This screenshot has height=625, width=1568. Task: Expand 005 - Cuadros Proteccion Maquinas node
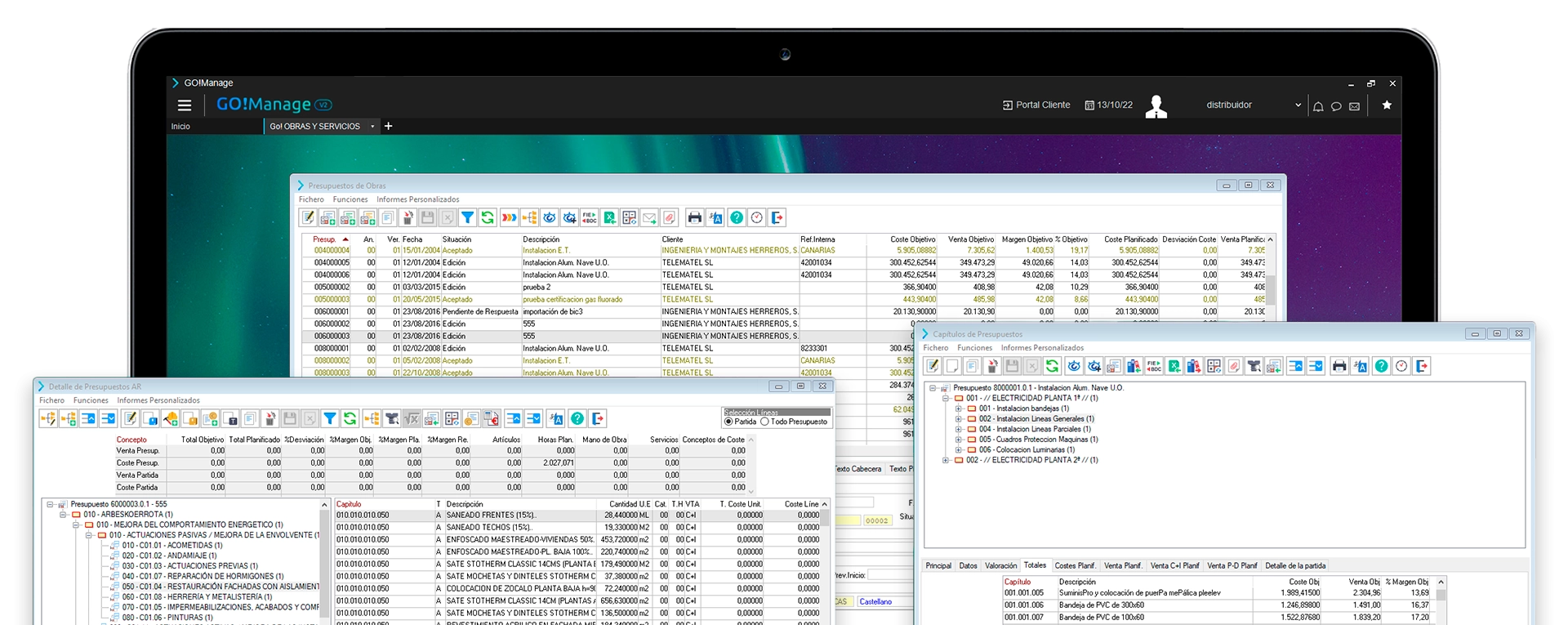(959, 440)
